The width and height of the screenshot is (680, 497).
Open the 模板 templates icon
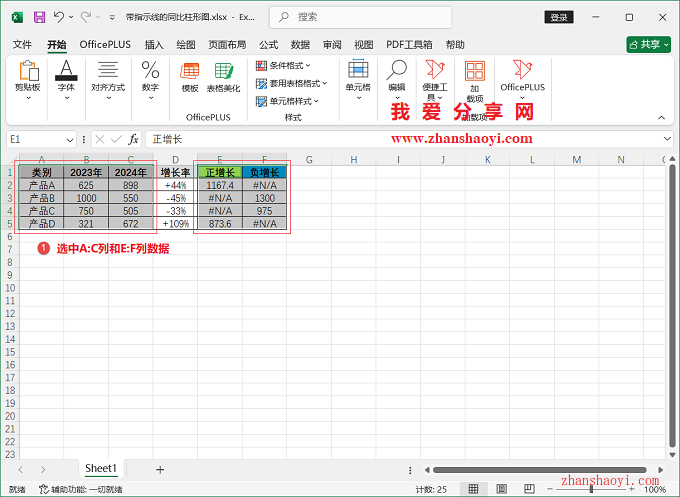189,77
